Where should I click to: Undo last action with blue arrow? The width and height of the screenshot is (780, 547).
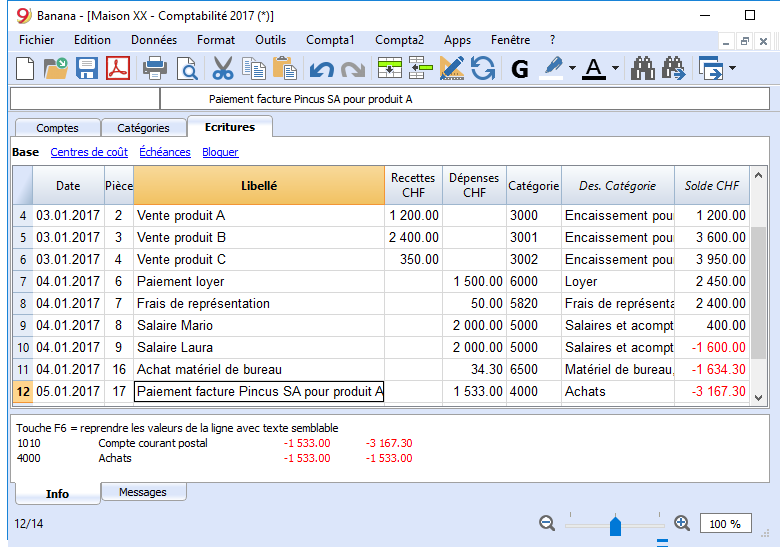coord(321,69)
